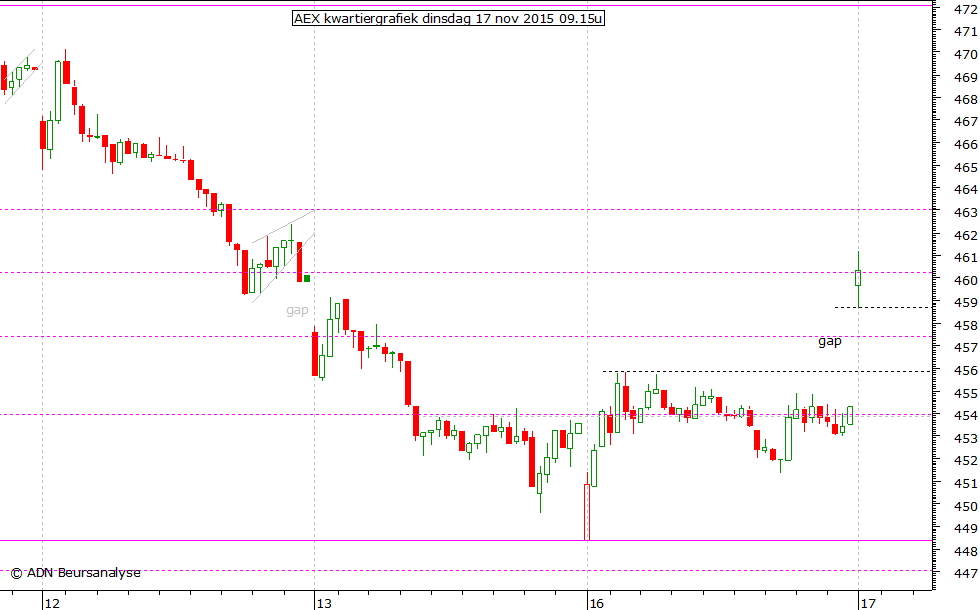The image size is (980, 610).
Task: Click price label '456' on the y-axis
Action: tap(966, 371)
